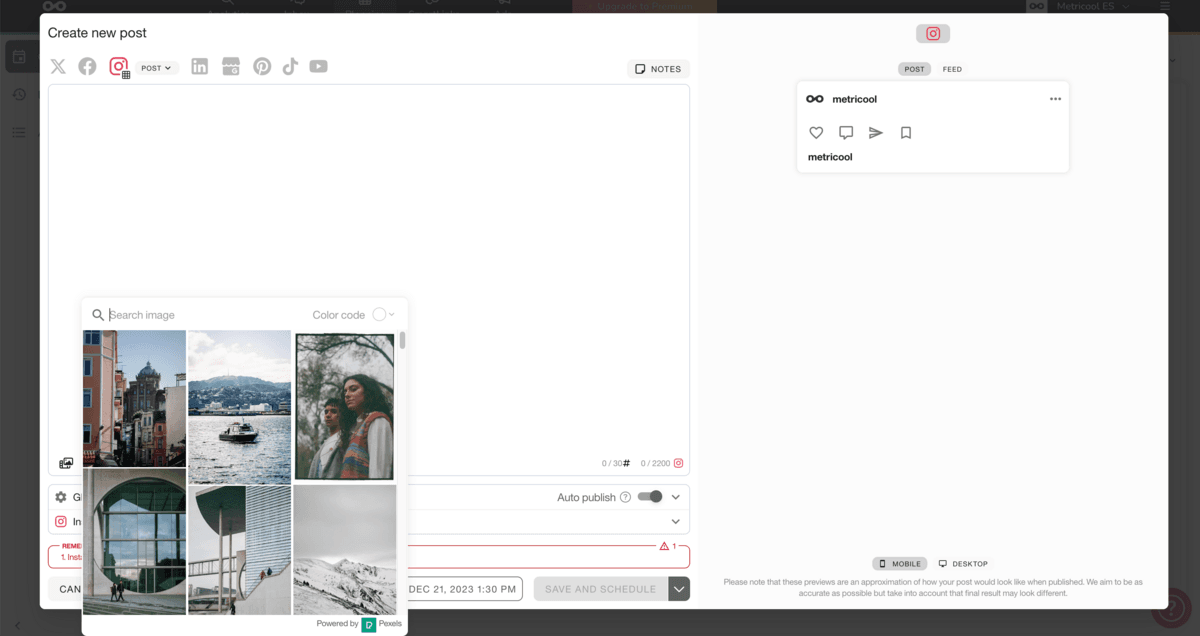Open the POST type dropdown next to Instagram
1200x636 pixels.
157,67
